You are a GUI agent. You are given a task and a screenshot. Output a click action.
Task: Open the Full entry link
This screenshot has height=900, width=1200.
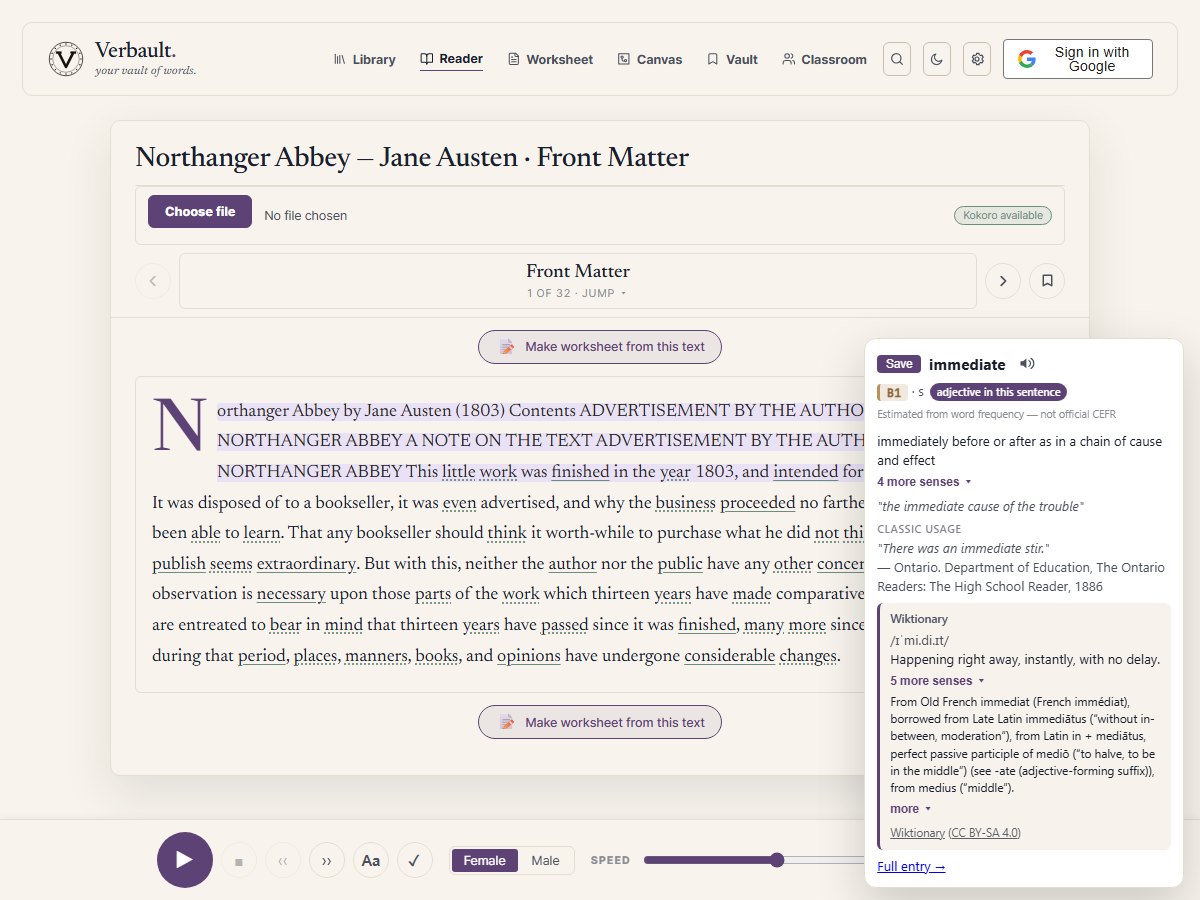coord(911,867)
